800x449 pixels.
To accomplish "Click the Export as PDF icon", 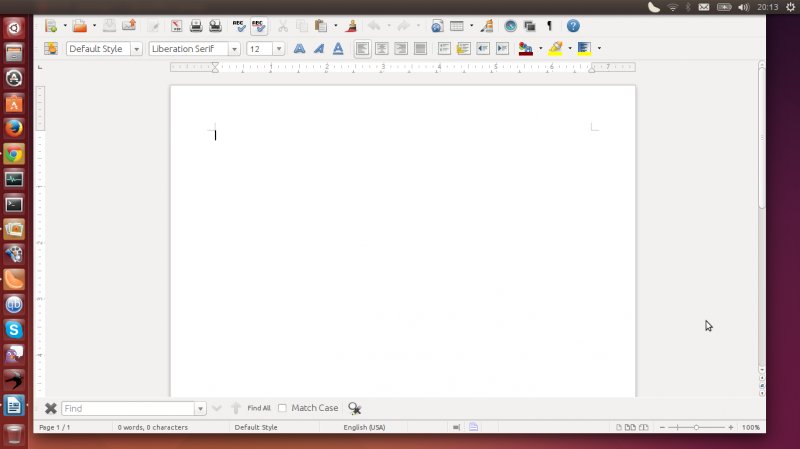I will point(176,26).
